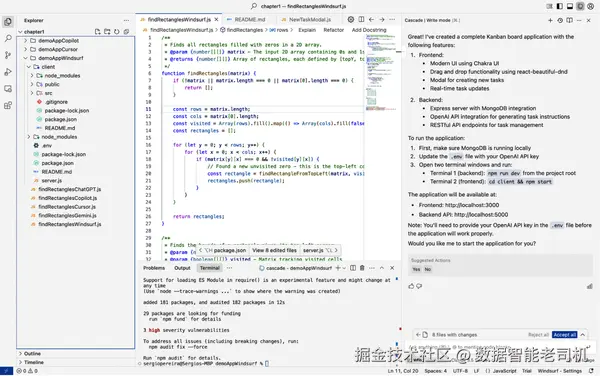Image resolution: width=600 pixels, height=376 pixels.
Task: Open account profile icon in title bar
Action: pyautogui.click(x=590, y=6)
